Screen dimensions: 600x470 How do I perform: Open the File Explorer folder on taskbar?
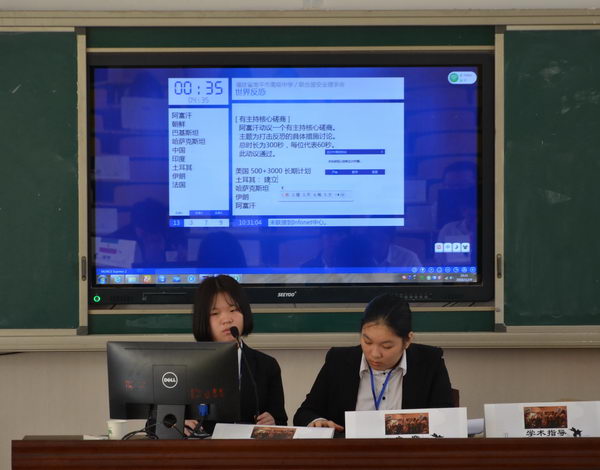[x=132, y=279]
